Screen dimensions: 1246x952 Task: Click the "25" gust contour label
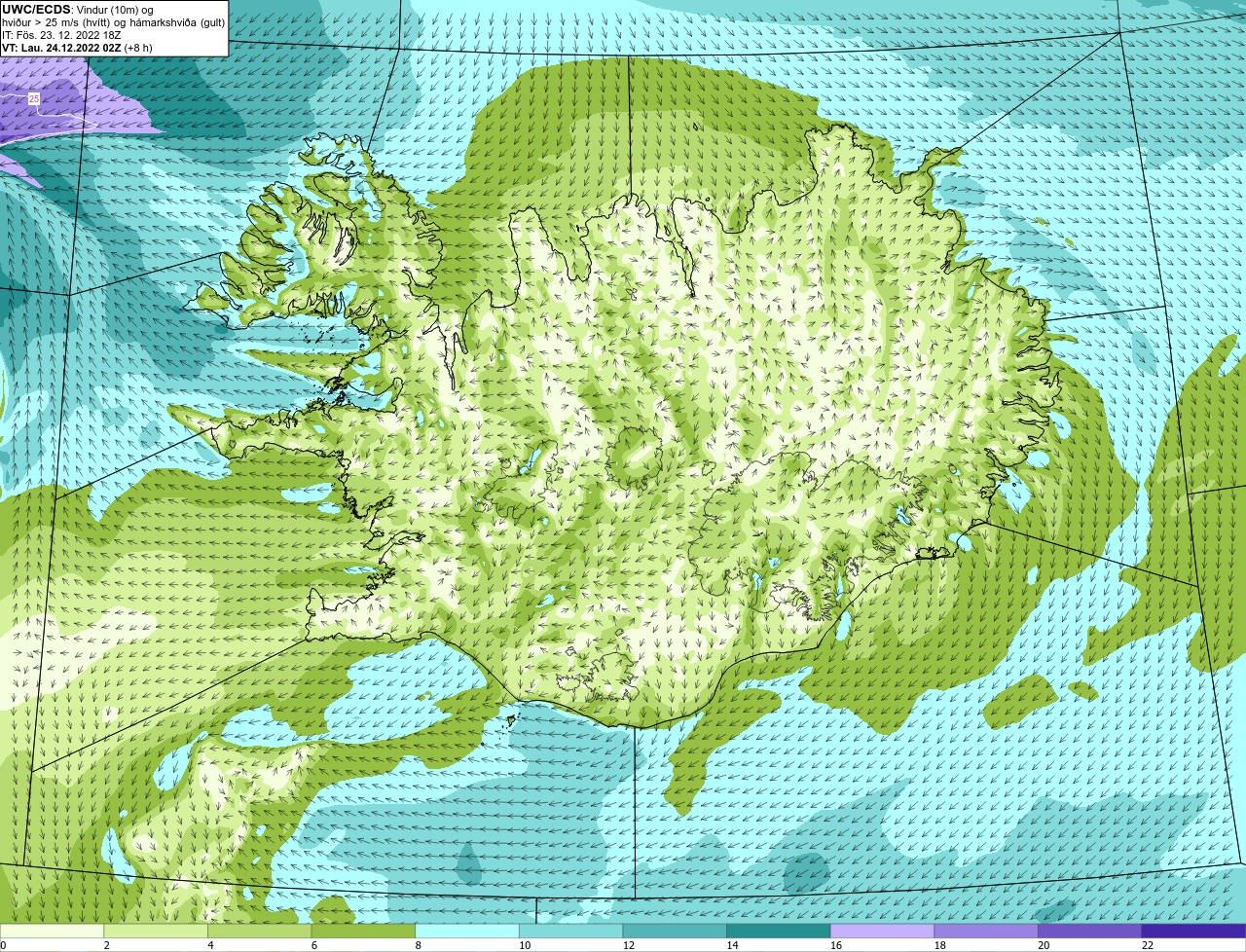[33, 99]
